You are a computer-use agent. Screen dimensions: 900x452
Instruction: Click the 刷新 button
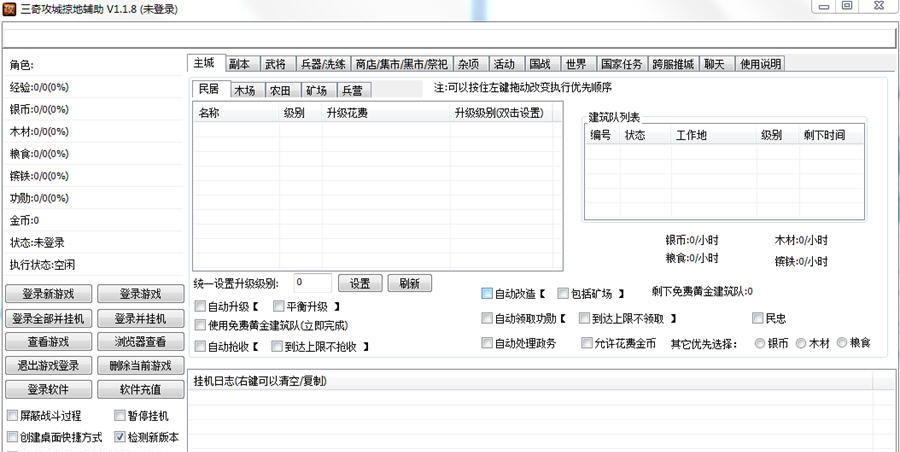tap(409, 283)
